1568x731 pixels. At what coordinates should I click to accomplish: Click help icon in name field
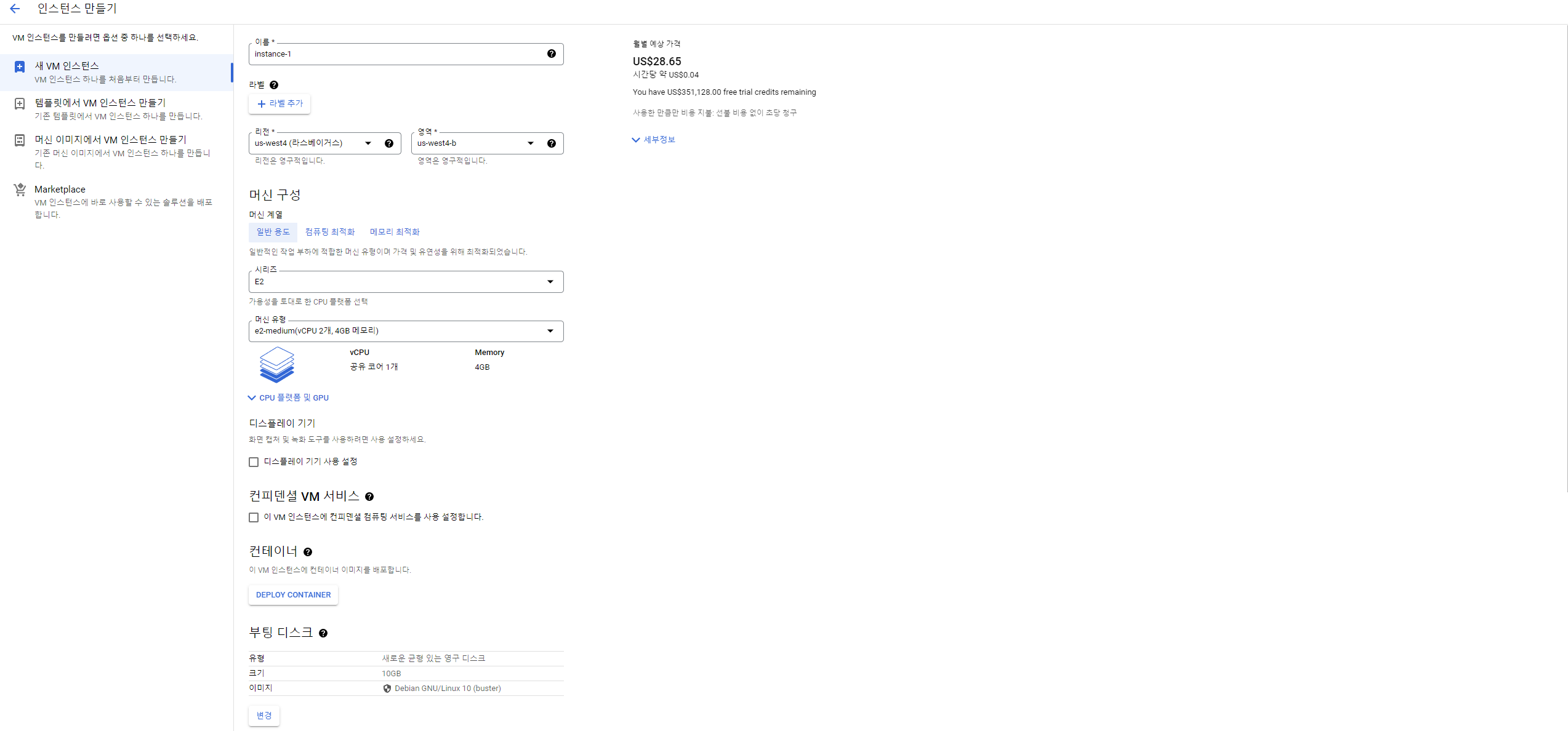pyautogui.click(x=552, y=54)
